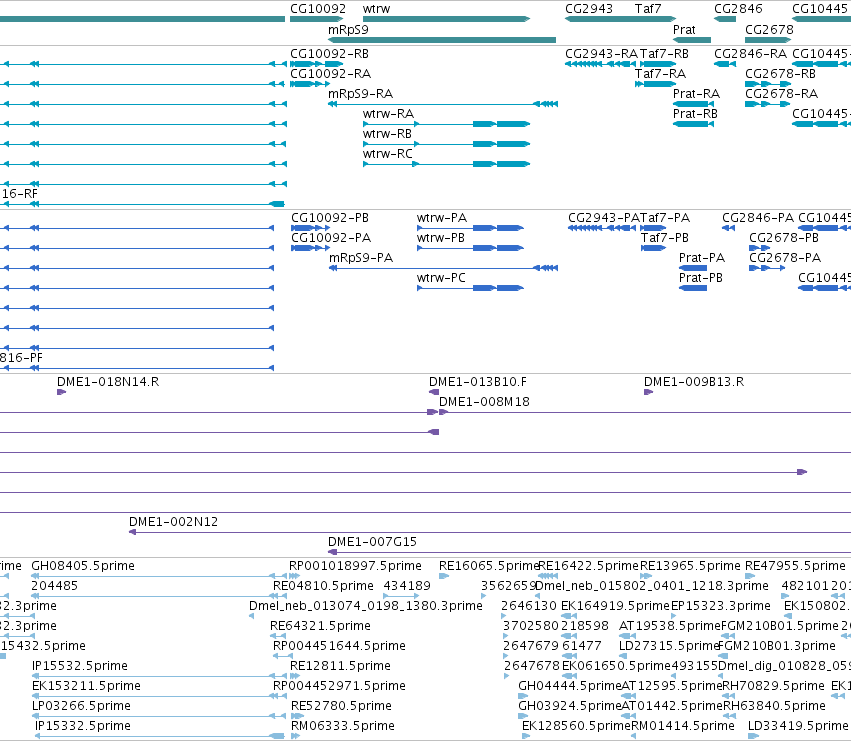Screen dimensions: 851x741
Task: Open the mRpS9 gene feature
Action: click(442, 40)
